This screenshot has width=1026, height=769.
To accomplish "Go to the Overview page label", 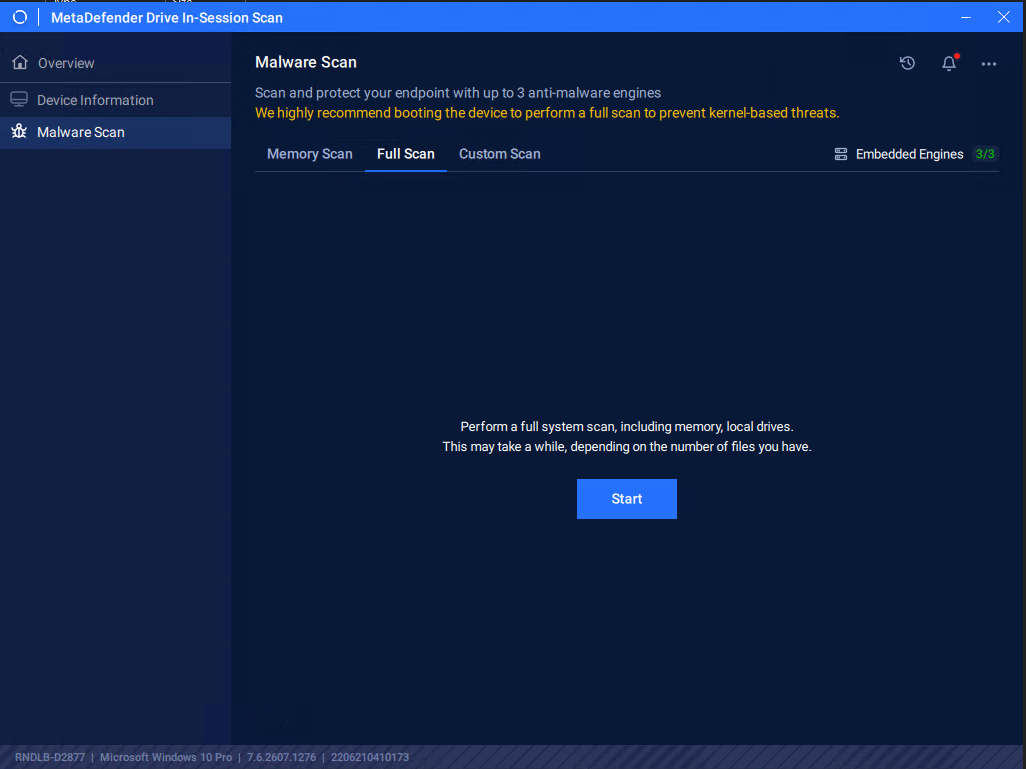I will pyautogui.click(x=66, y=63).
